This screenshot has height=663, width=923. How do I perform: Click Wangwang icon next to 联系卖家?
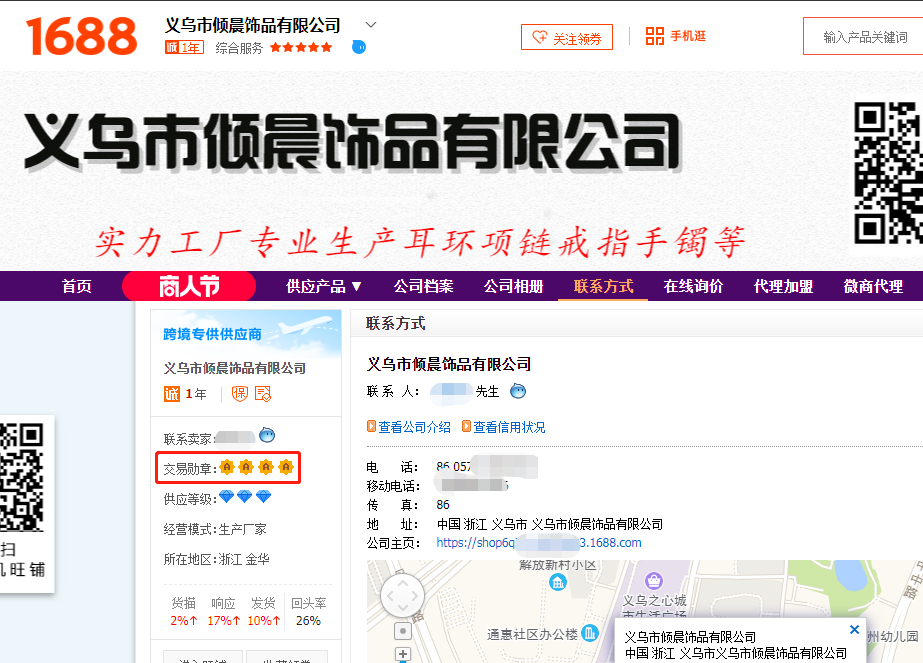coord(267,435)
